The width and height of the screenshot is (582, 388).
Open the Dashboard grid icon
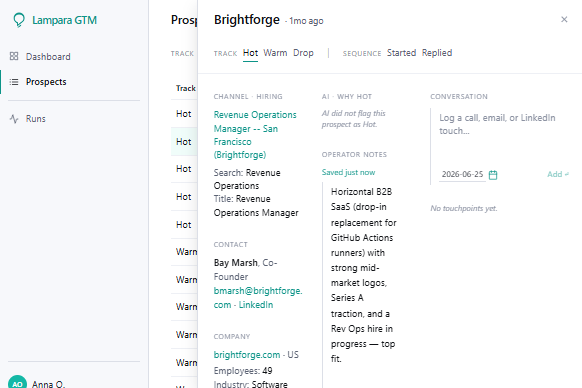14,56
